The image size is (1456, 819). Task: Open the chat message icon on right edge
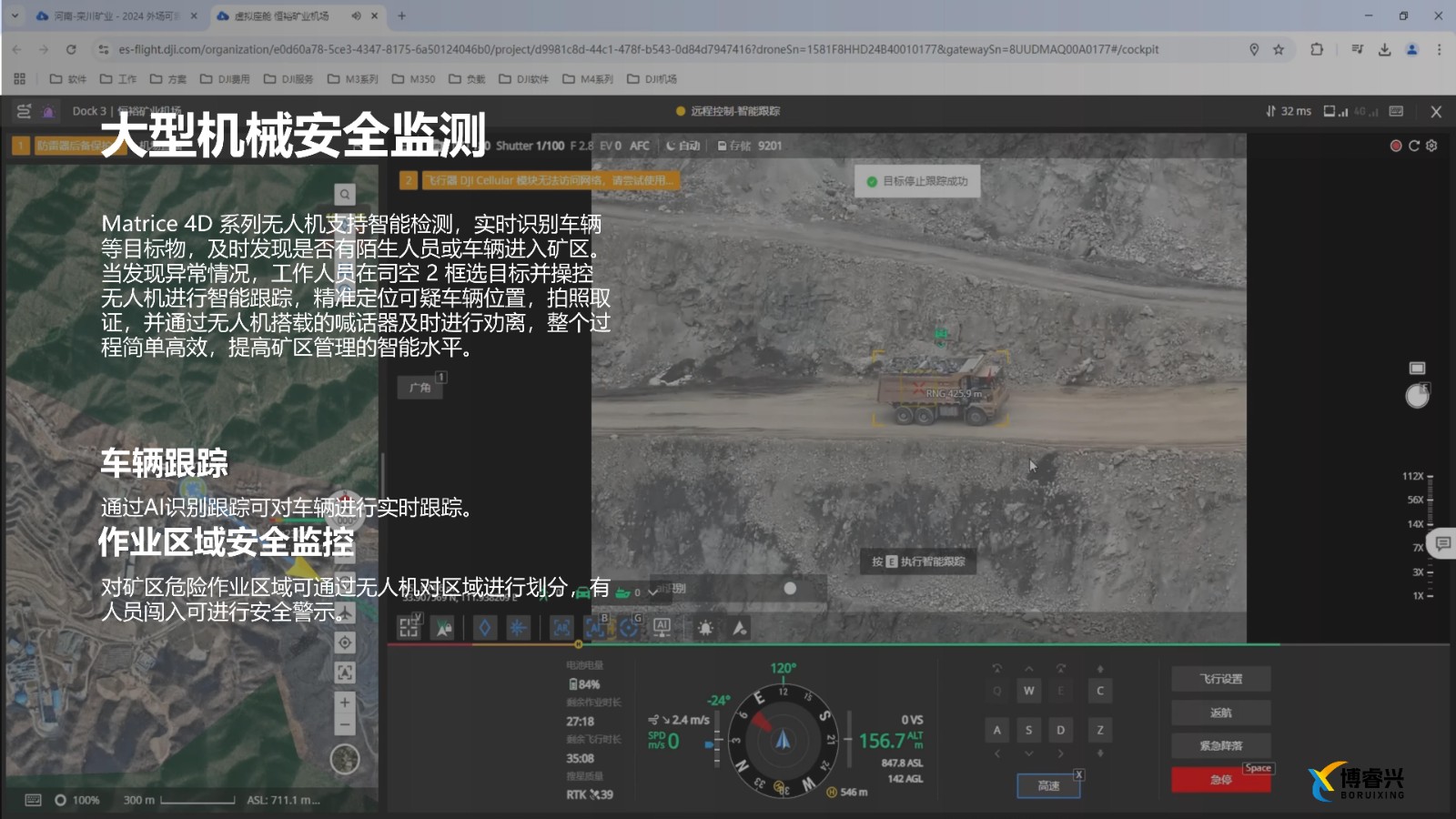[x=1442, y=544]
